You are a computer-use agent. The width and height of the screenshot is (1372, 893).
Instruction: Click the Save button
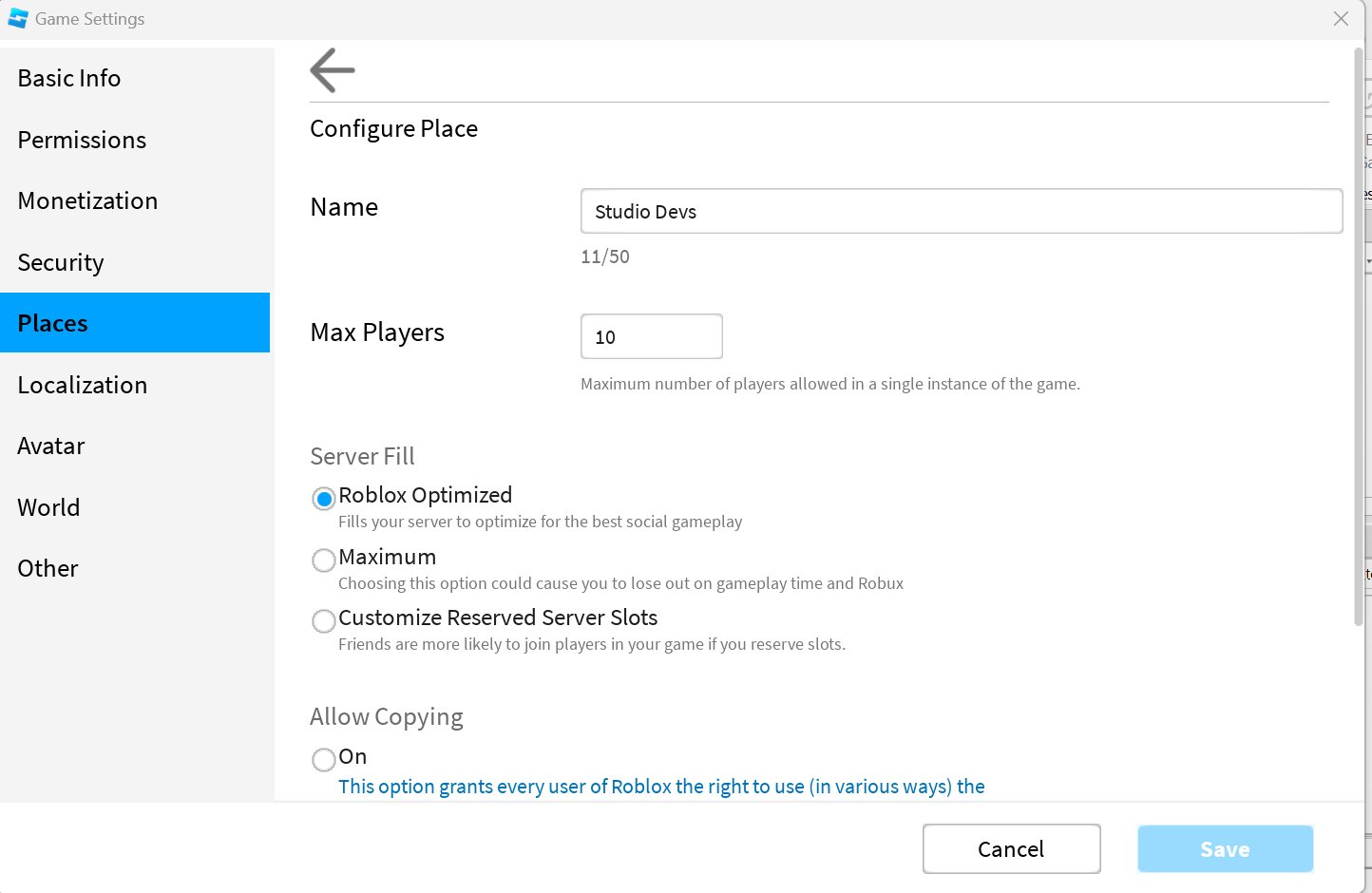(1225, 849)
